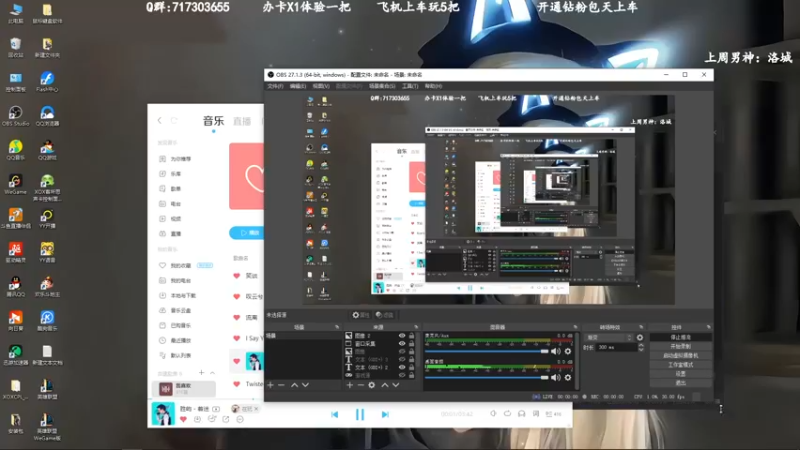Open QQ浏览器 desktop shortcut

(47, 116)
